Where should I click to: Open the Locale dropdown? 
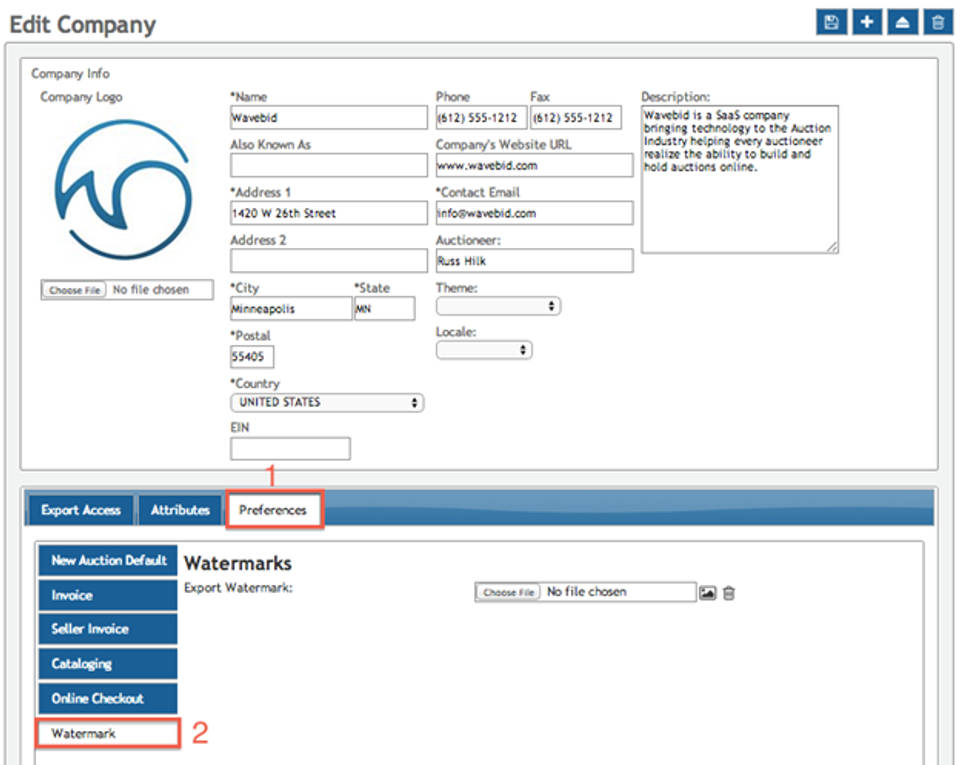pos(484,351)
